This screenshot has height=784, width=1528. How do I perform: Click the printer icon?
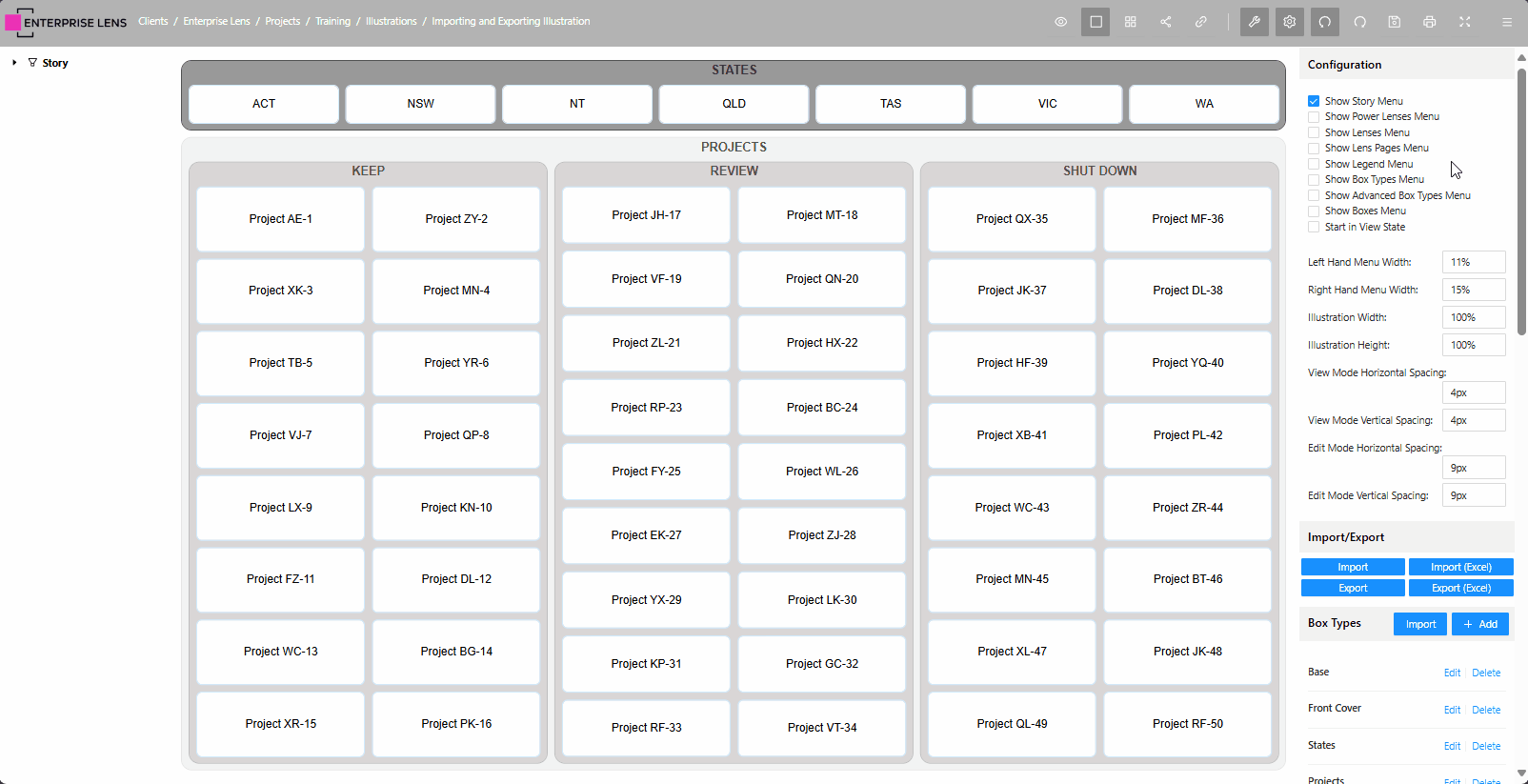pyautogui.click(x=1430, y=22)
